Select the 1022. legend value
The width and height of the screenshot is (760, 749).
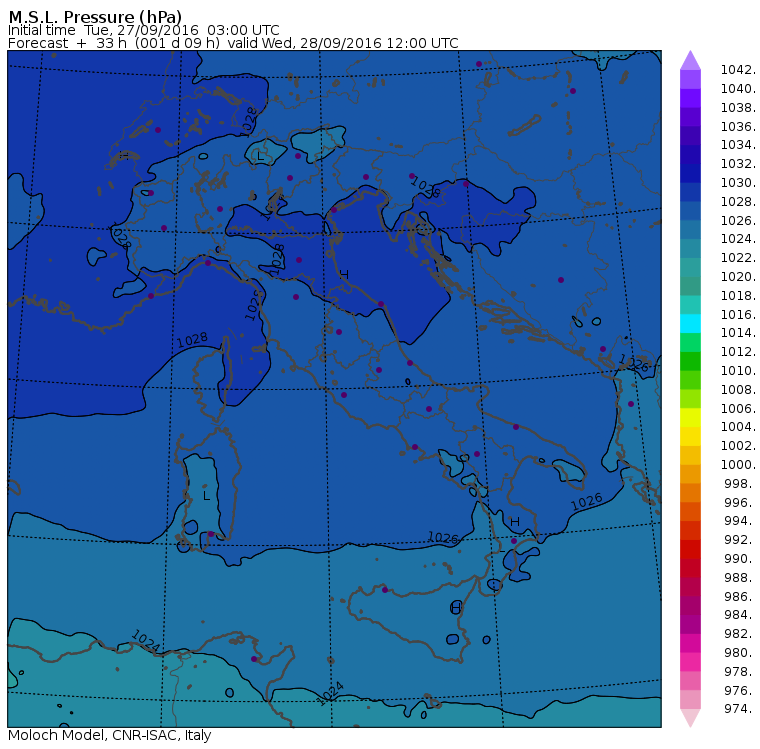[x=738, y=258]
